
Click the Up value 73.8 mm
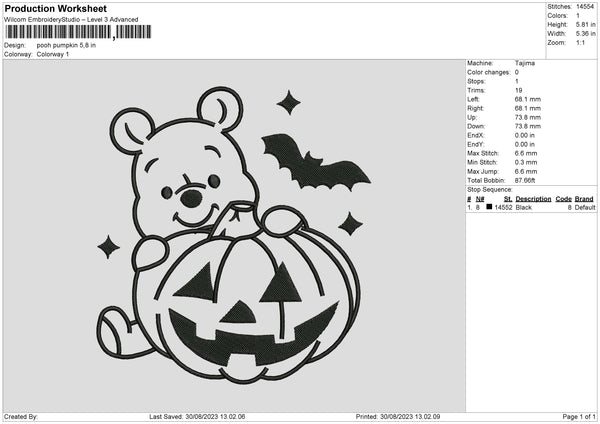pyautogui.click(x=528, y=117)
